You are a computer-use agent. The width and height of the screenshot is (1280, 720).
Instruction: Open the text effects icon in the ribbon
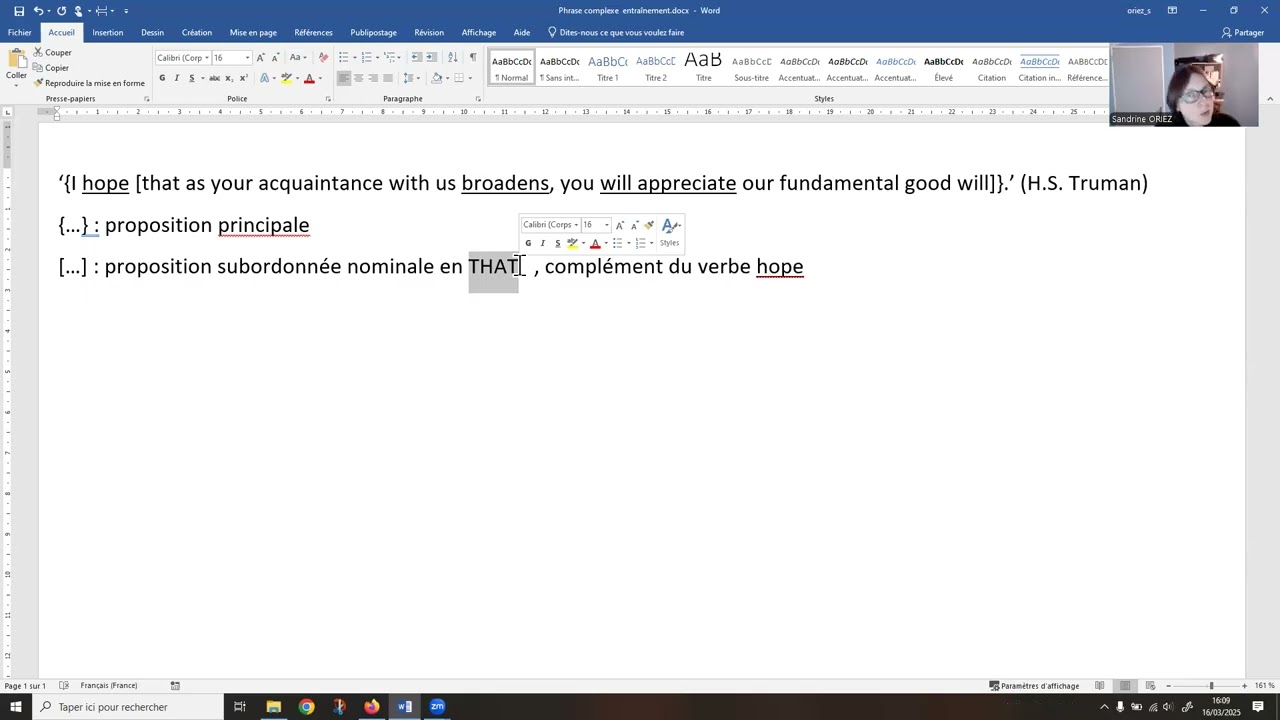[x=265, y=78]
